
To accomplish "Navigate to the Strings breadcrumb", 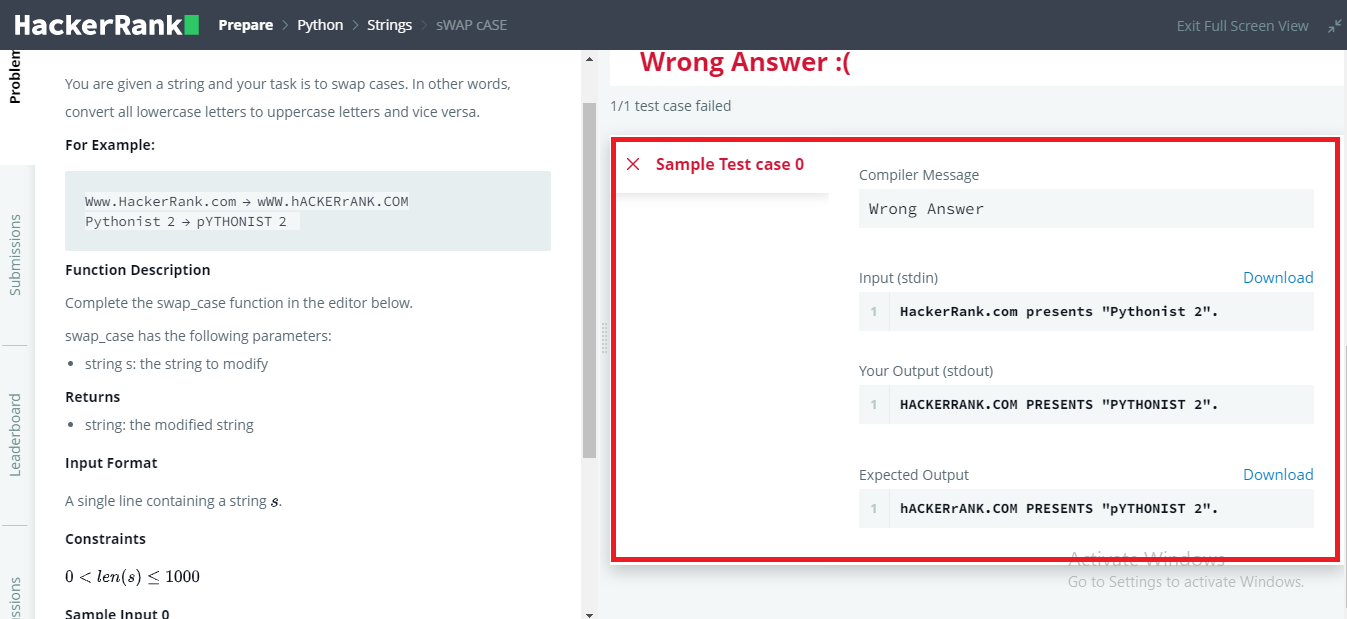I will tap(389, 25).
